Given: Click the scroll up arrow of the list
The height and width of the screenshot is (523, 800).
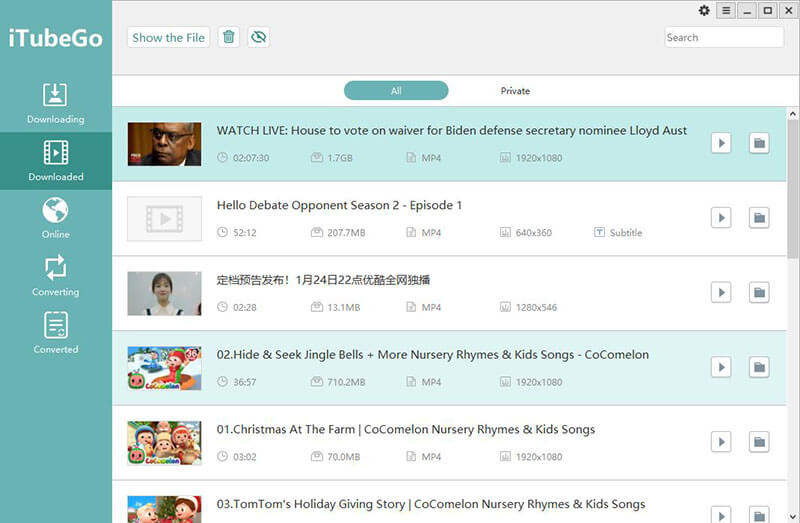Looking at the screenshot, I should click(792, 113).
